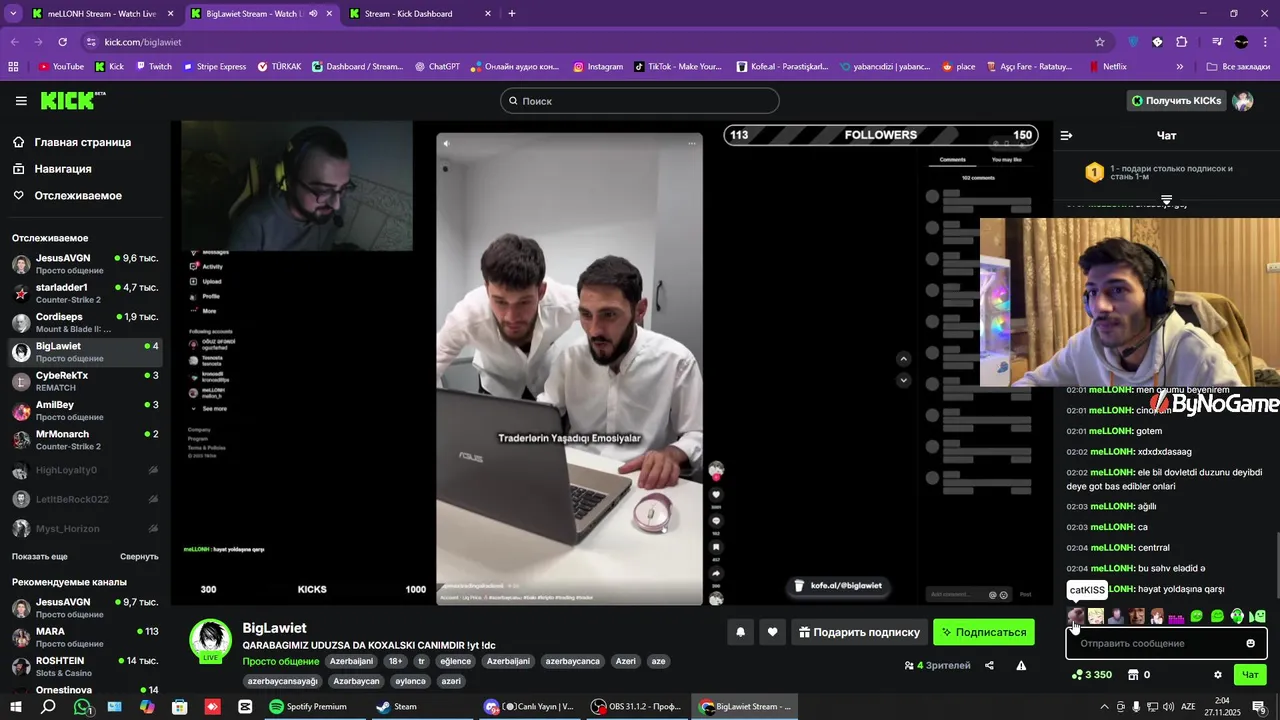Open recommended channel ROSHTEIN

(x=85, y=666)
